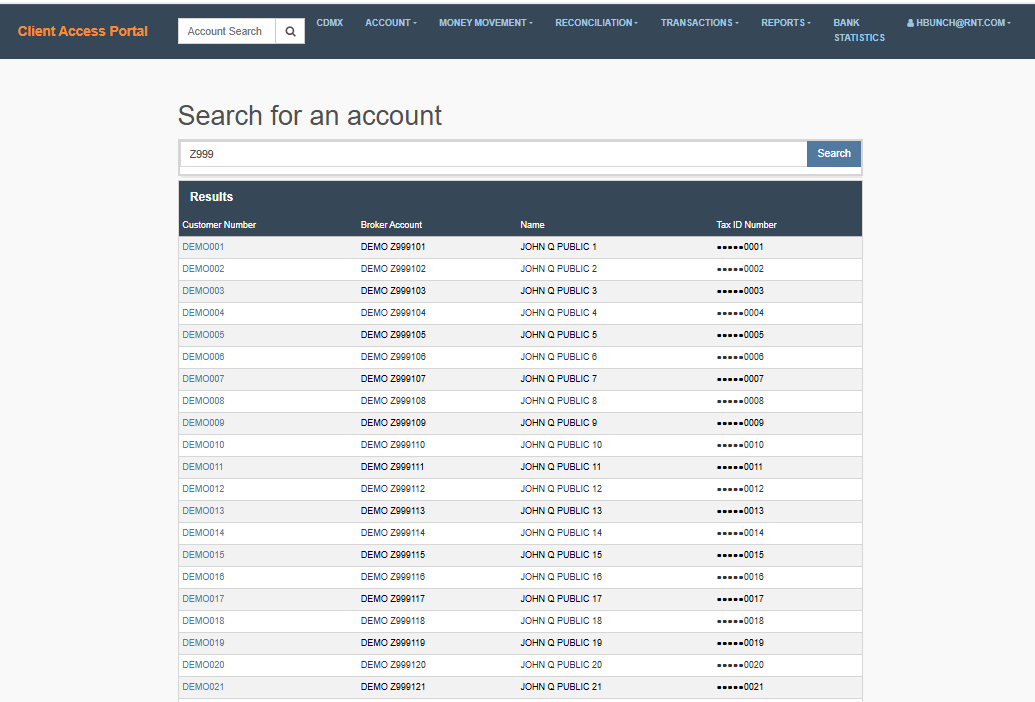Viewport: 1035px width, 702px height.
Task: Click the name JOHN Q PUBLIC 1
Action: pyautogui.click(x=558, y=247)
